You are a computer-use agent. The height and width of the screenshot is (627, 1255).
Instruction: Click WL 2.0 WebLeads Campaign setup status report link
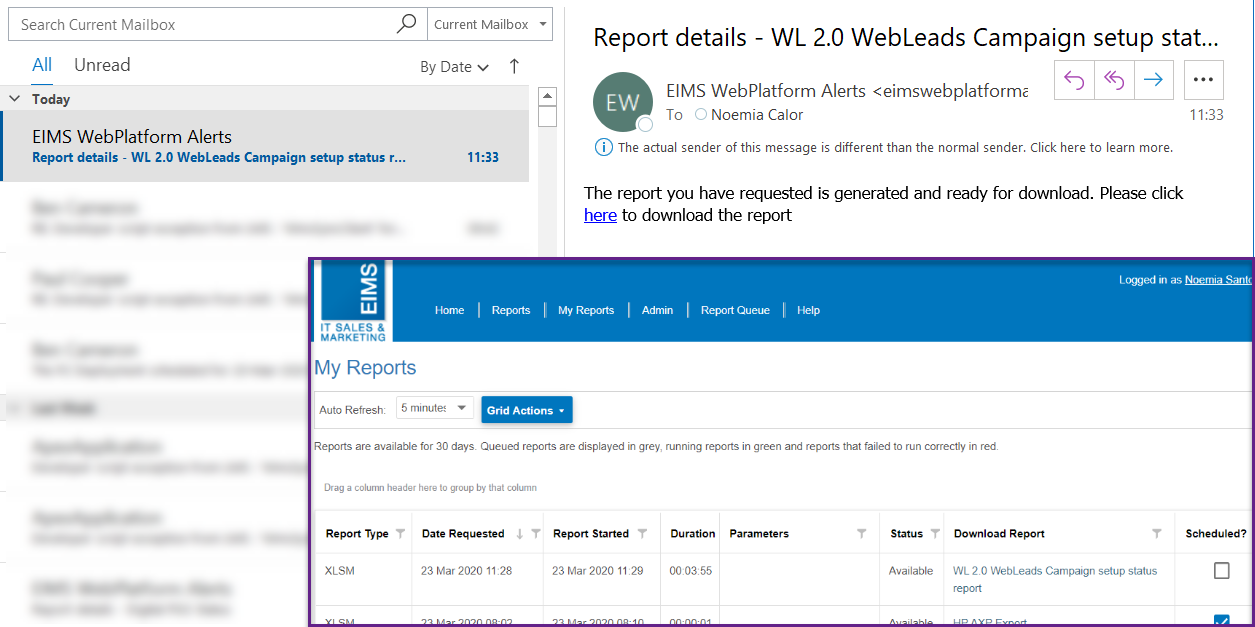pyautogui.click(x=1055, y=580)
